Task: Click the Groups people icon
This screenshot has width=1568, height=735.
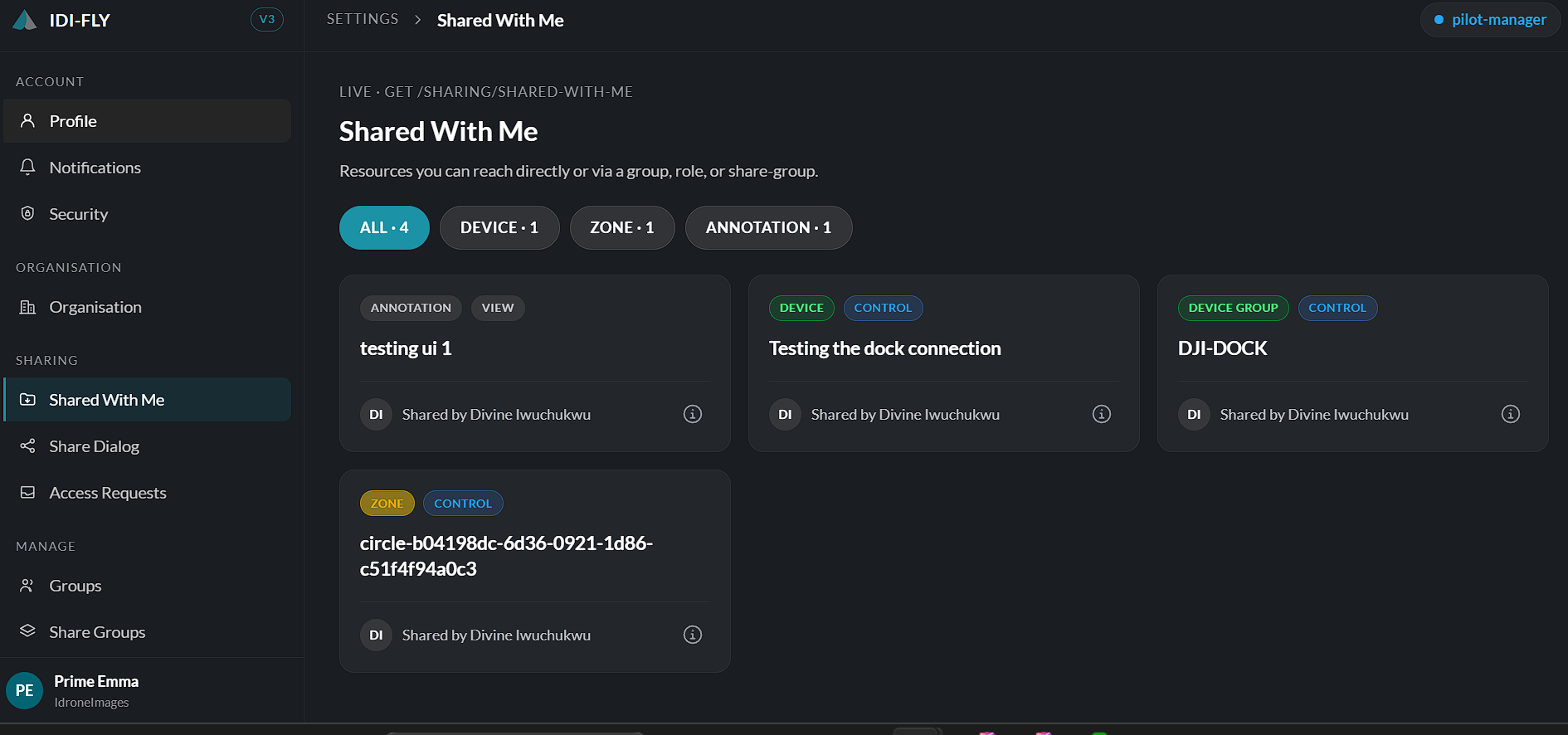Action: pyautogui.click(x=27, y=585)
